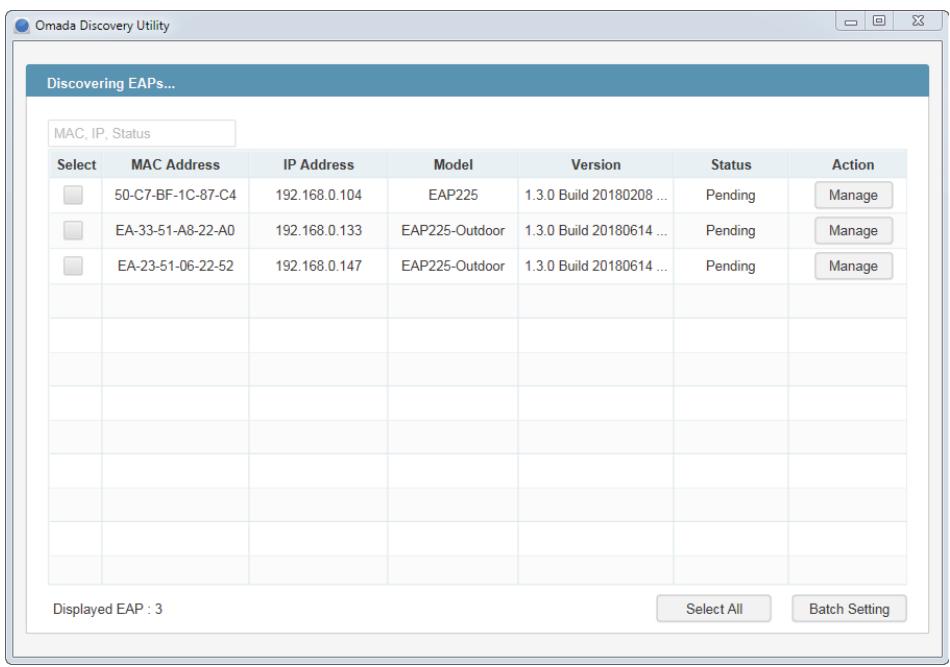Click the Select column header
Image resolution: width=950 pixels, height=667 pixels.
click(76, 165)
